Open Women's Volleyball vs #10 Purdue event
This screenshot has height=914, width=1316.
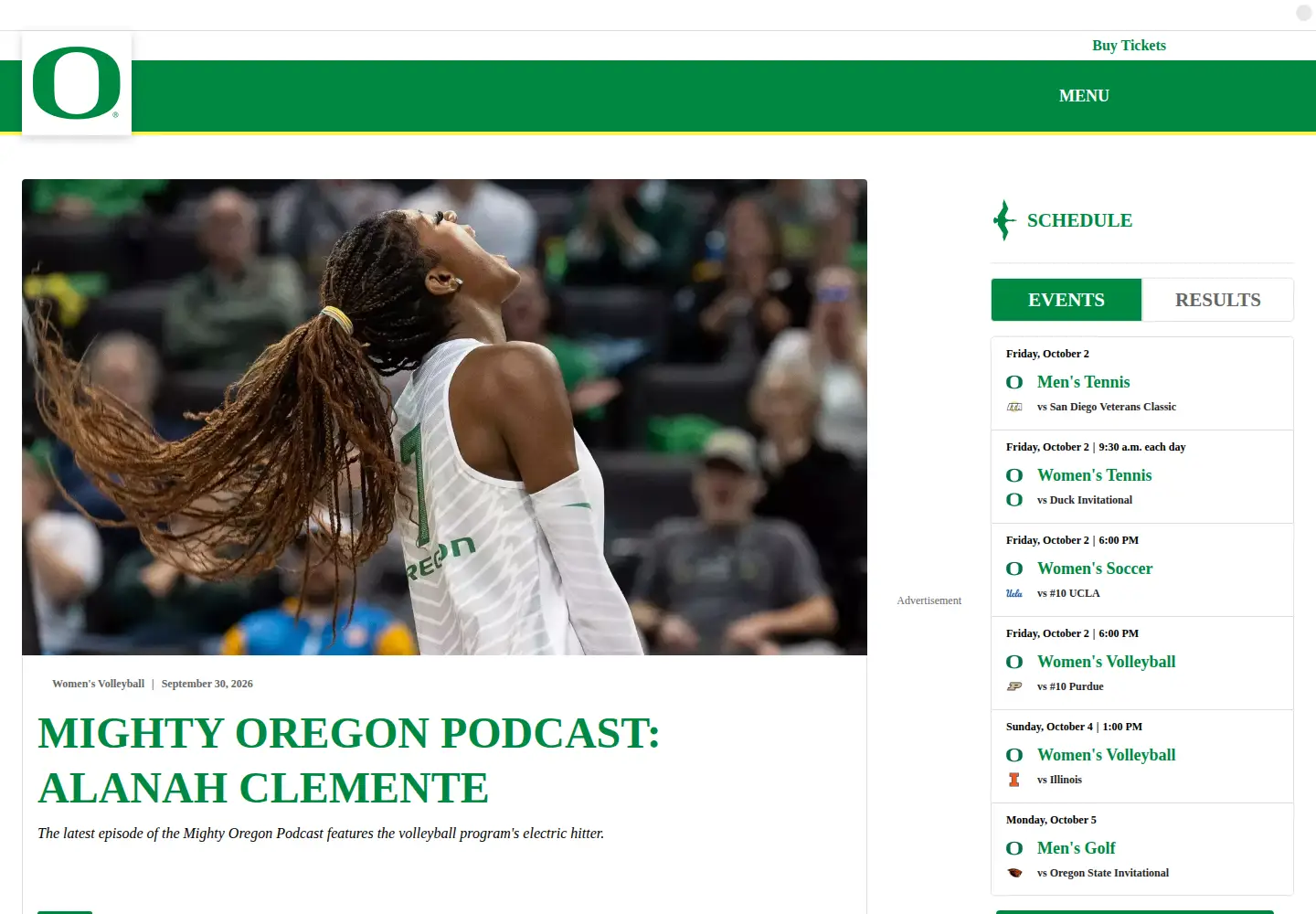(x=1106, y=662)
